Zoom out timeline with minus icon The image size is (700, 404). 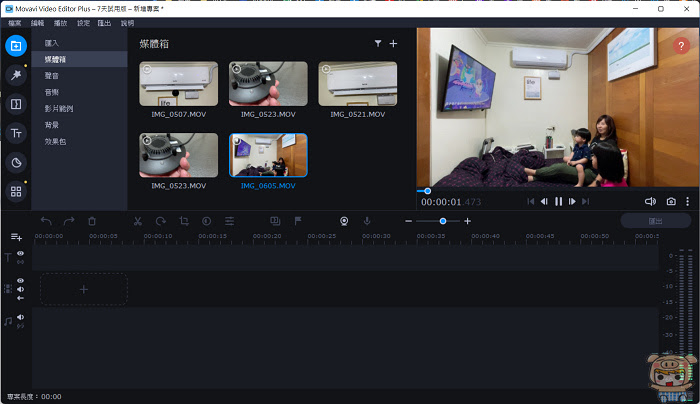pyautogui.click(x=408, y=221)
